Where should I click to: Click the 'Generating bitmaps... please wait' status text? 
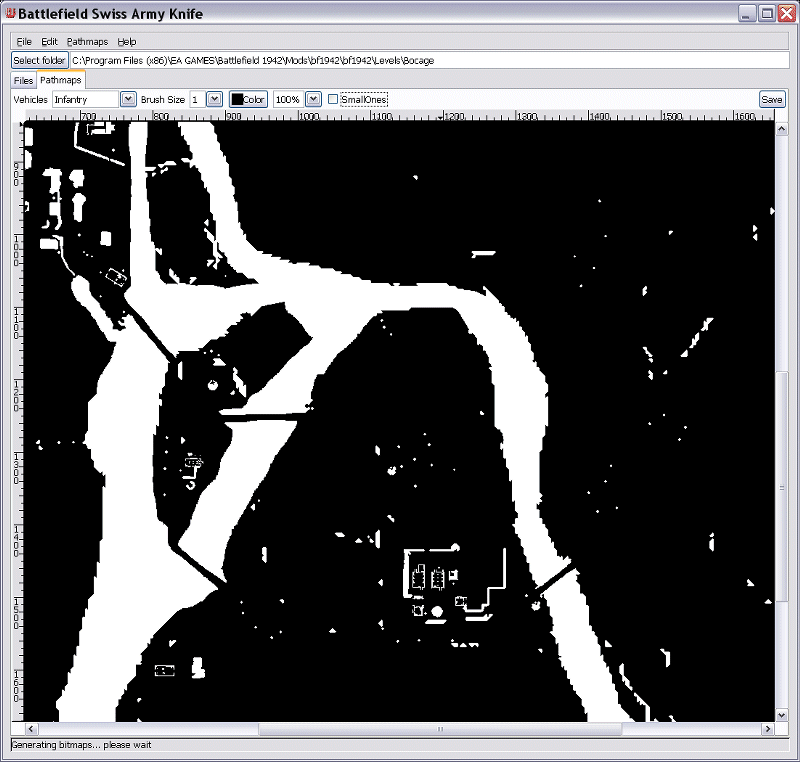click(82, 745)
